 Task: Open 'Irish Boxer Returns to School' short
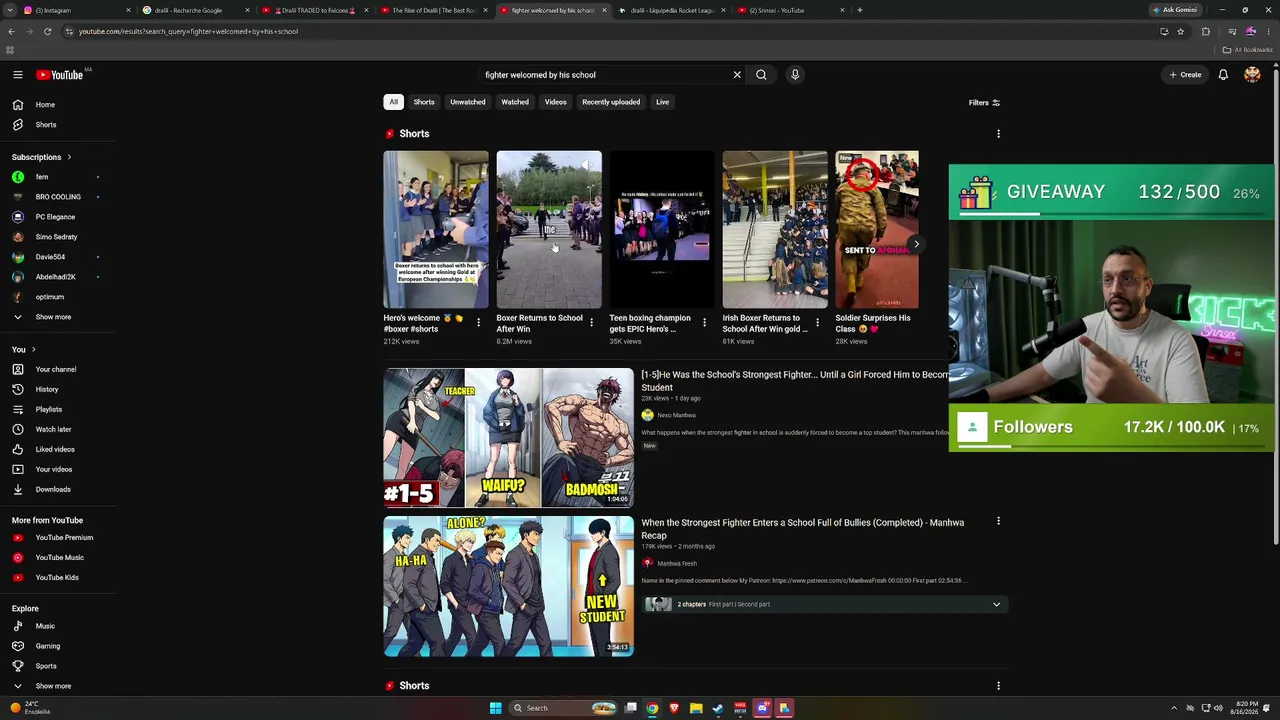(x=775, y=229)
